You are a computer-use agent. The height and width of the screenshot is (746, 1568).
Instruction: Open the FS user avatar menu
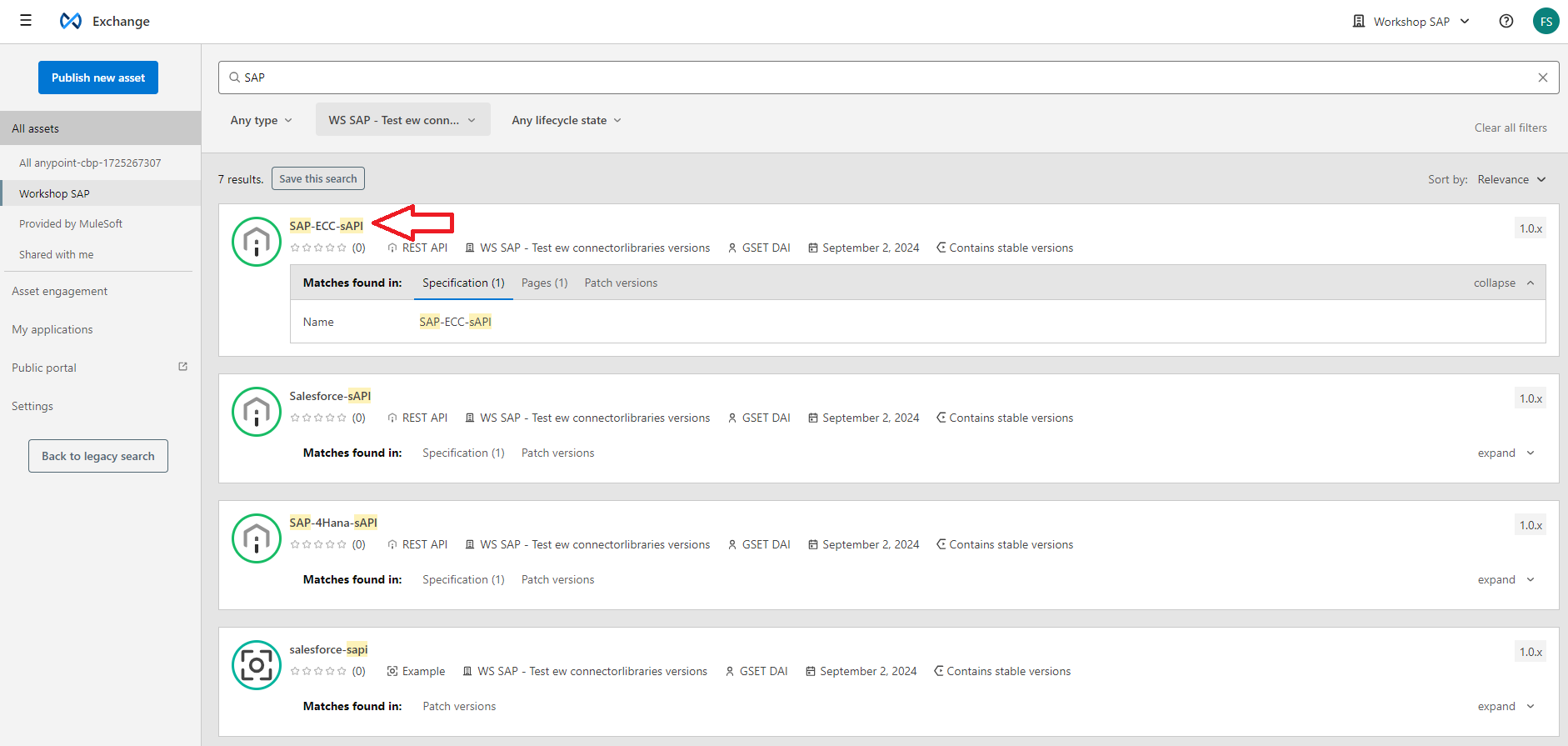[x=1546, y=21]
